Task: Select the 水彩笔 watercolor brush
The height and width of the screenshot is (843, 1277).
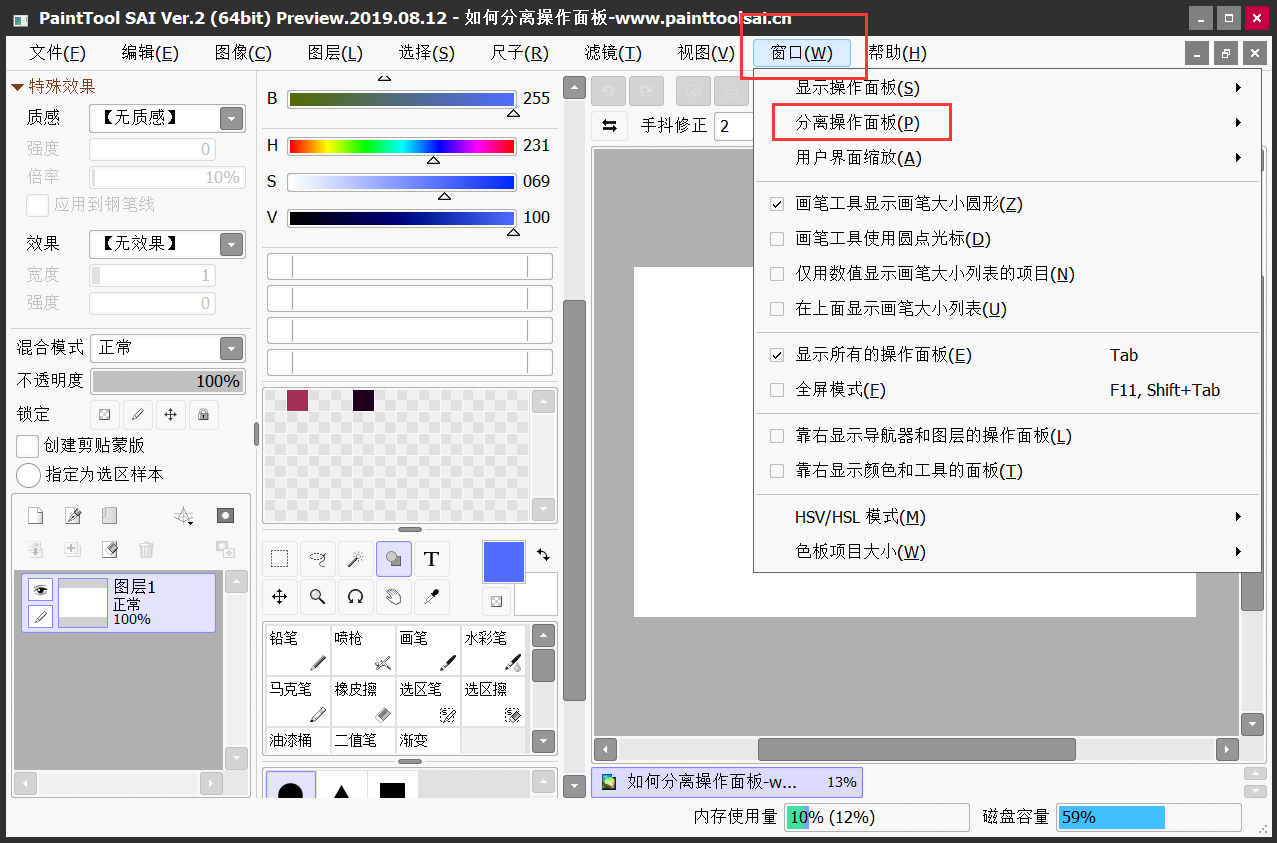Action: point(493,651)
